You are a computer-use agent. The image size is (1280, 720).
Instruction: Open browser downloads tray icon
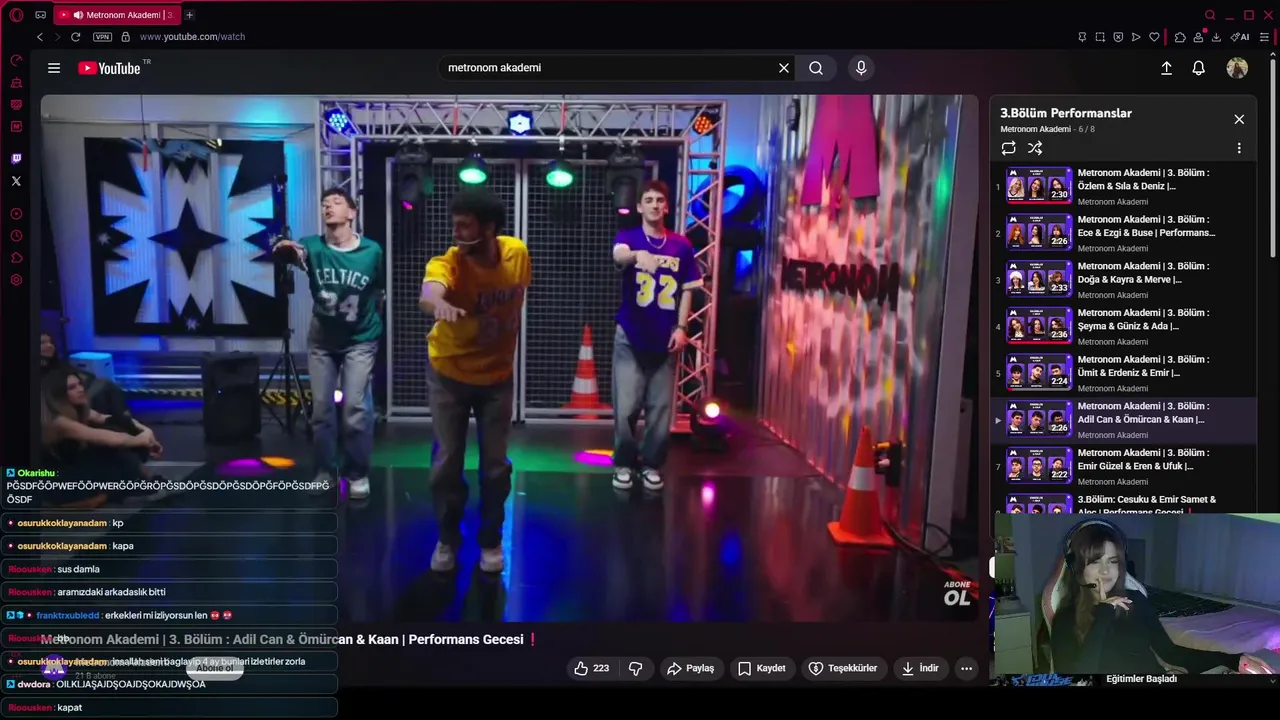[1216, 37]
